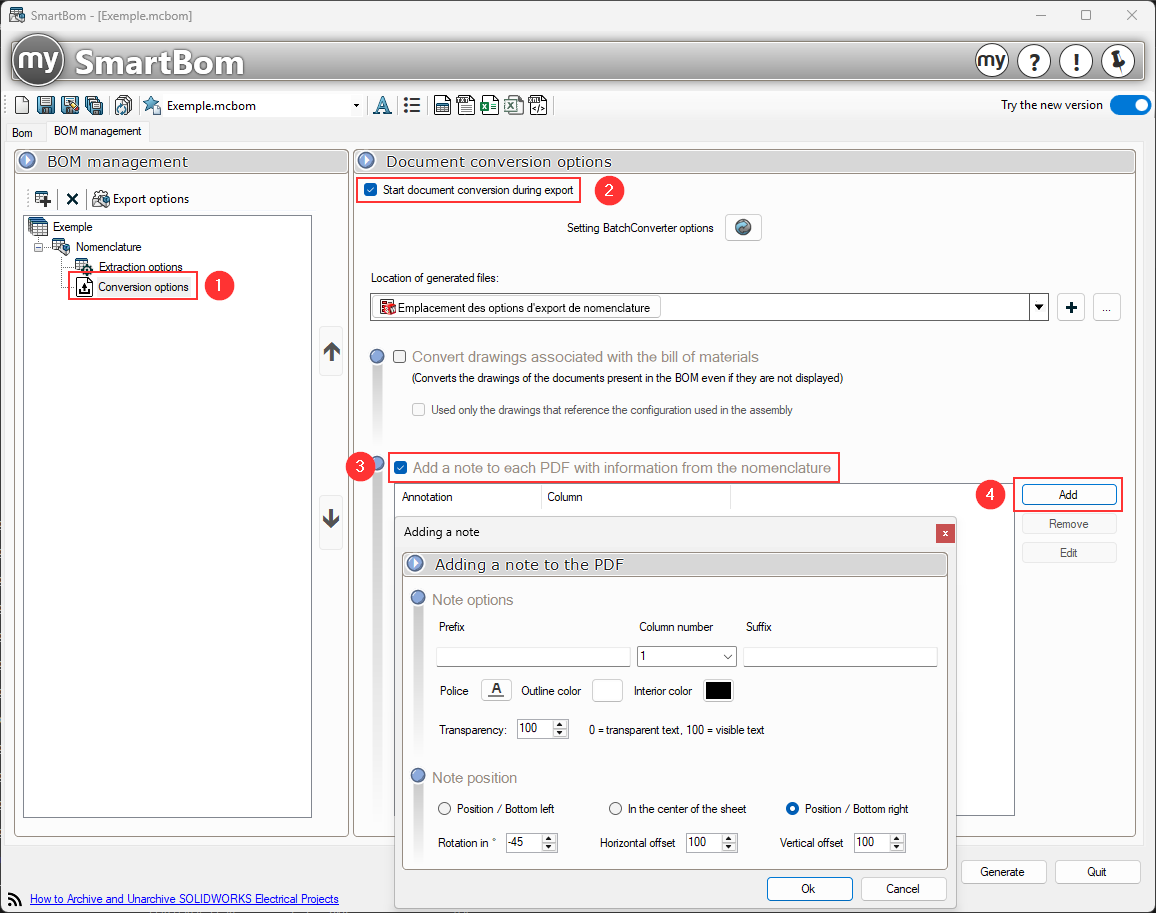Click the Excel export icon with green X
The image size is (1156, 913).
point(489,106)
